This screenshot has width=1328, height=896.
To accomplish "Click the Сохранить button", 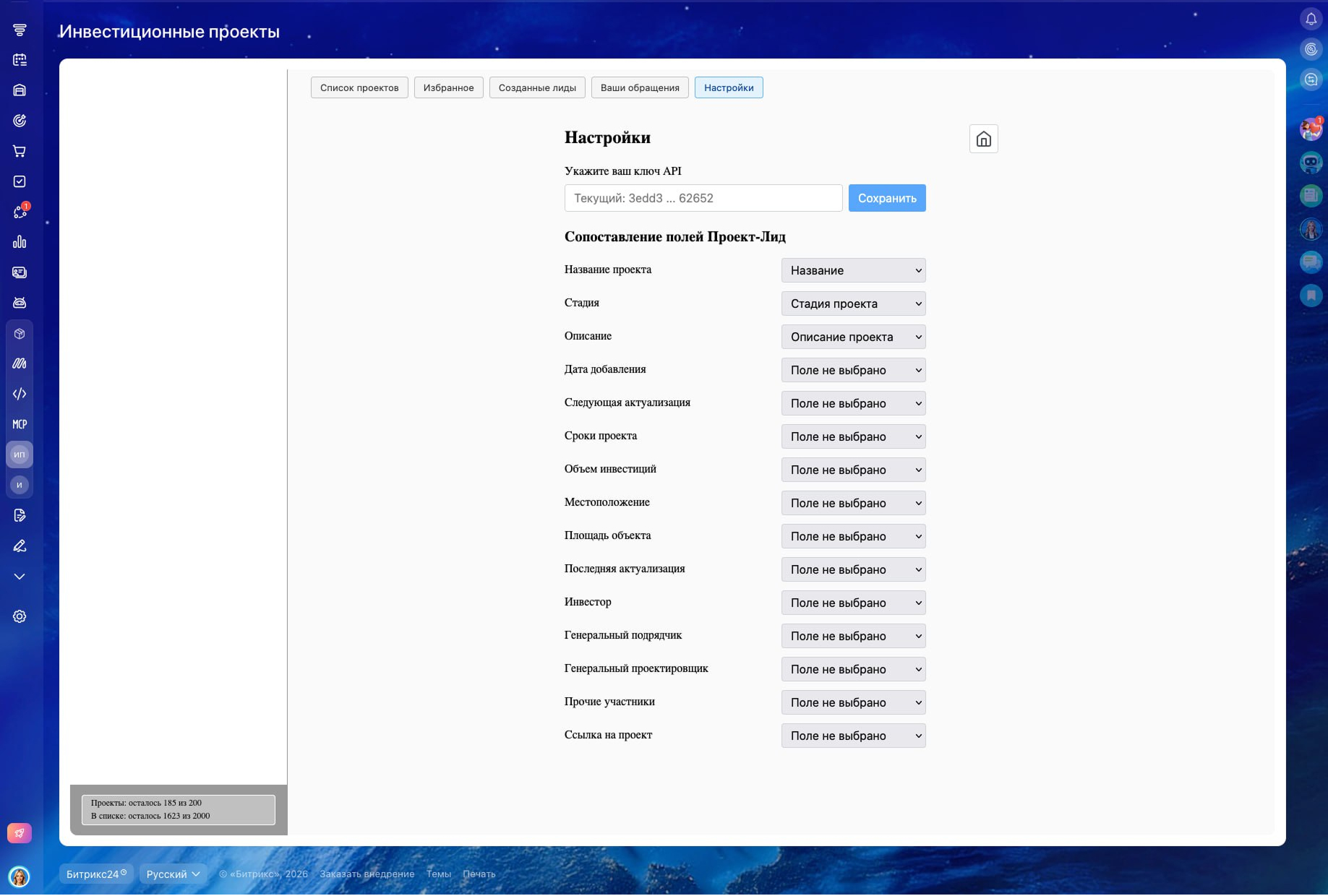I will coord(886,198).
